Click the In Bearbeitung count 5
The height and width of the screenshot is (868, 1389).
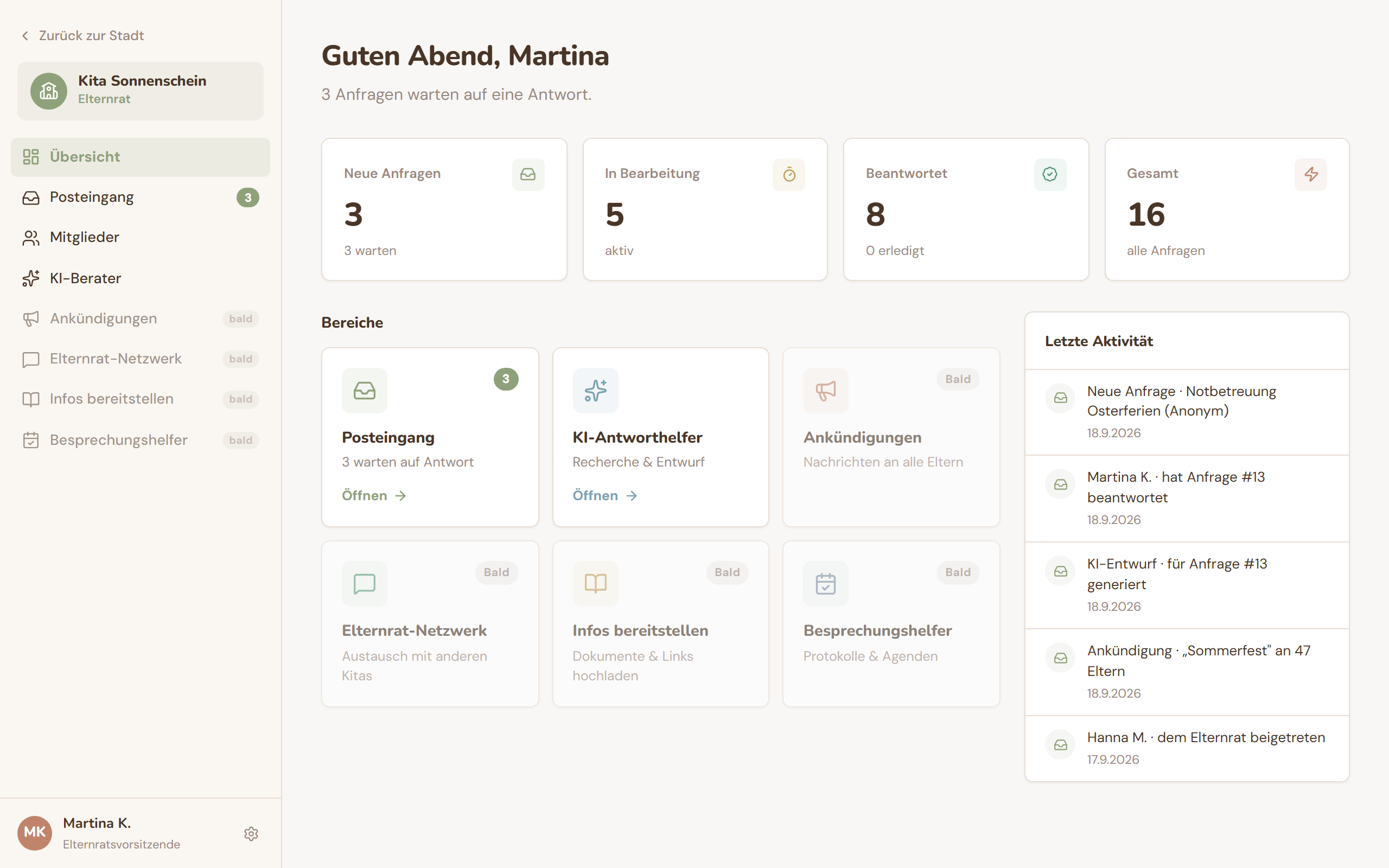(615, 214)
